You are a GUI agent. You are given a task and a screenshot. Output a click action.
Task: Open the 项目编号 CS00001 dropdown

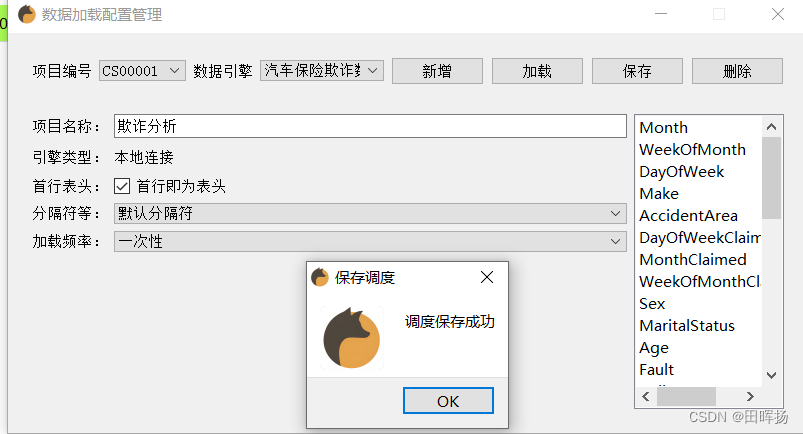click(142, 71)
